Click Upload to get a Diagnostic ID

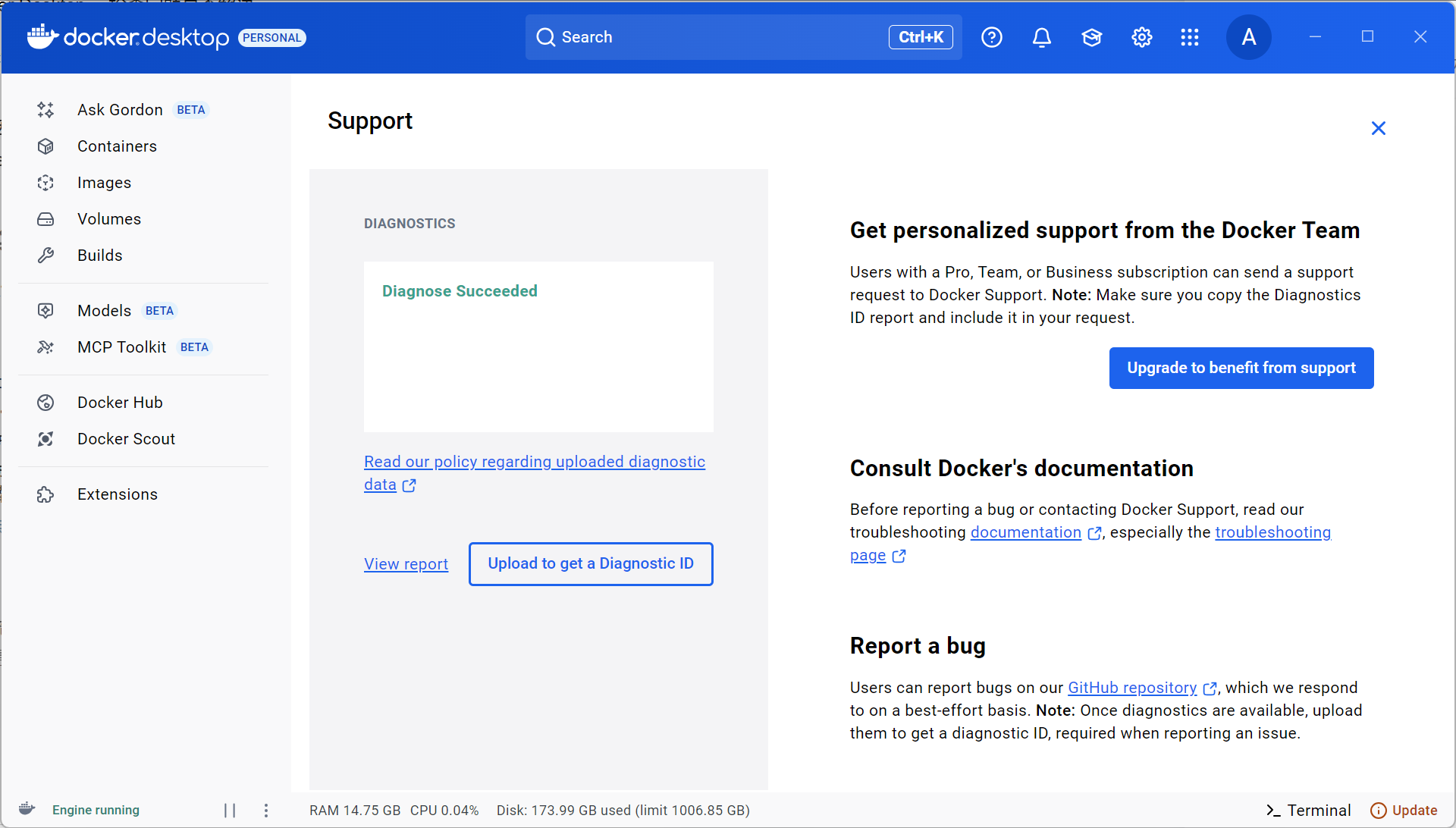(591, 563)
